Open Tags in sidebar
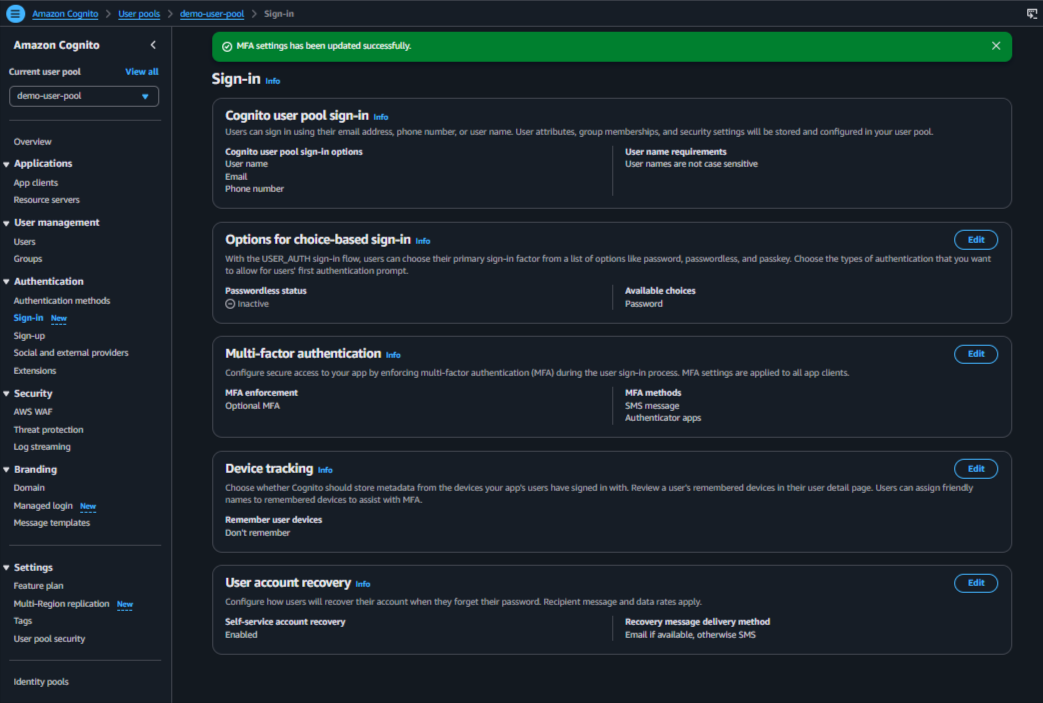Screen dimensions: 1043x703 [23, 621]
